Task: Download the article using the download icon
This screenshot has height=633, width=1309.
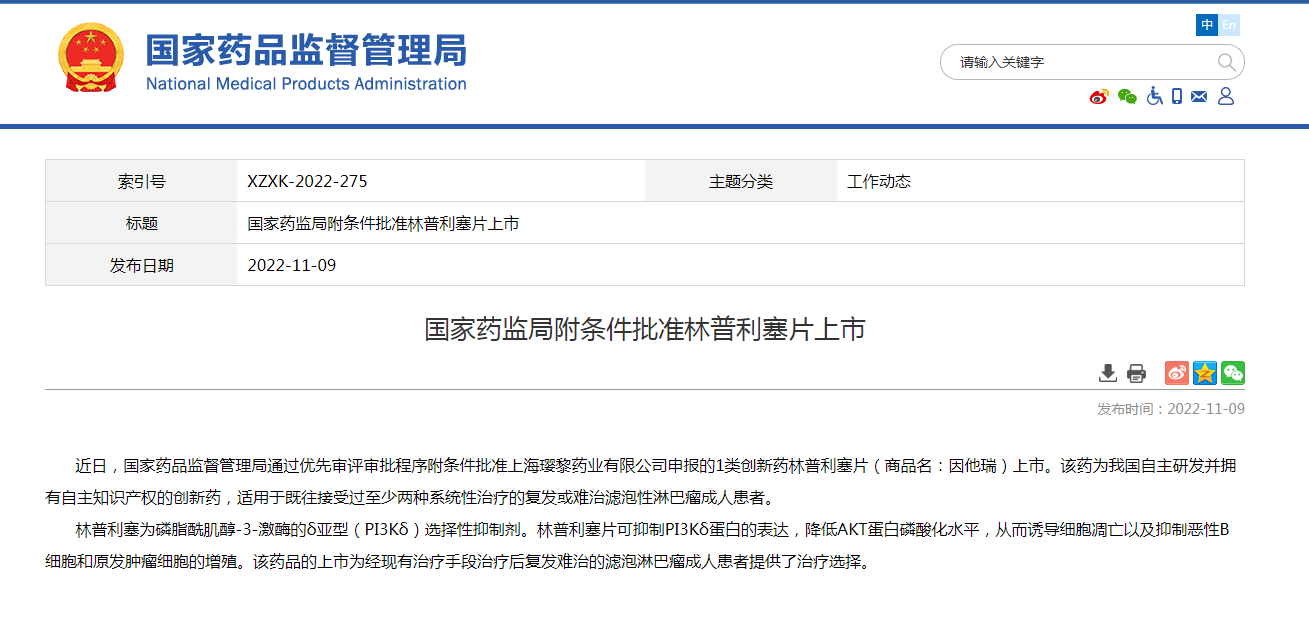Action: click(1108, 373)
